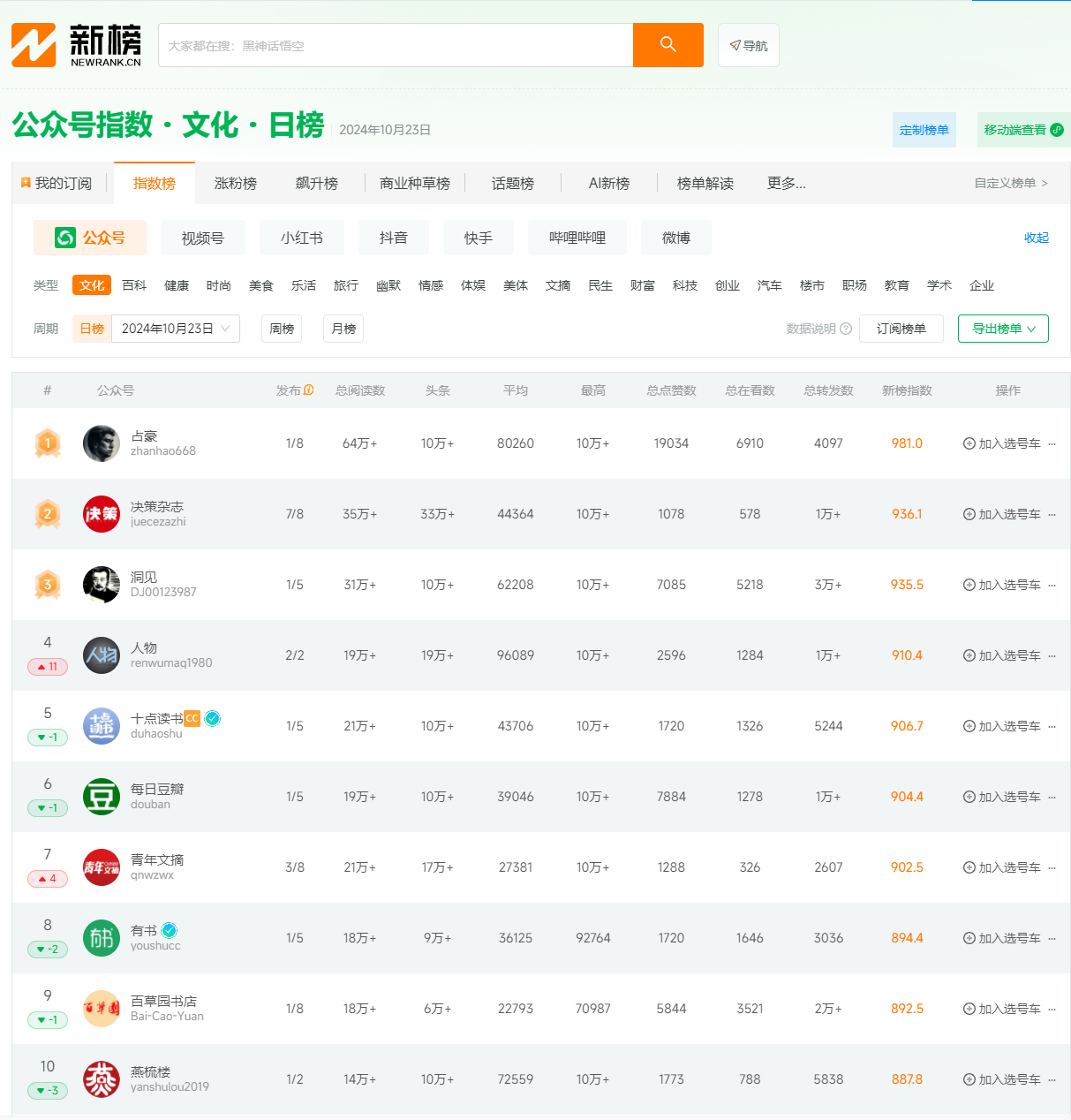The height and width of the screenshot is (1120, 1071).
Task: Select the 哔哩哔哩 platform
Action: [577, 238]
